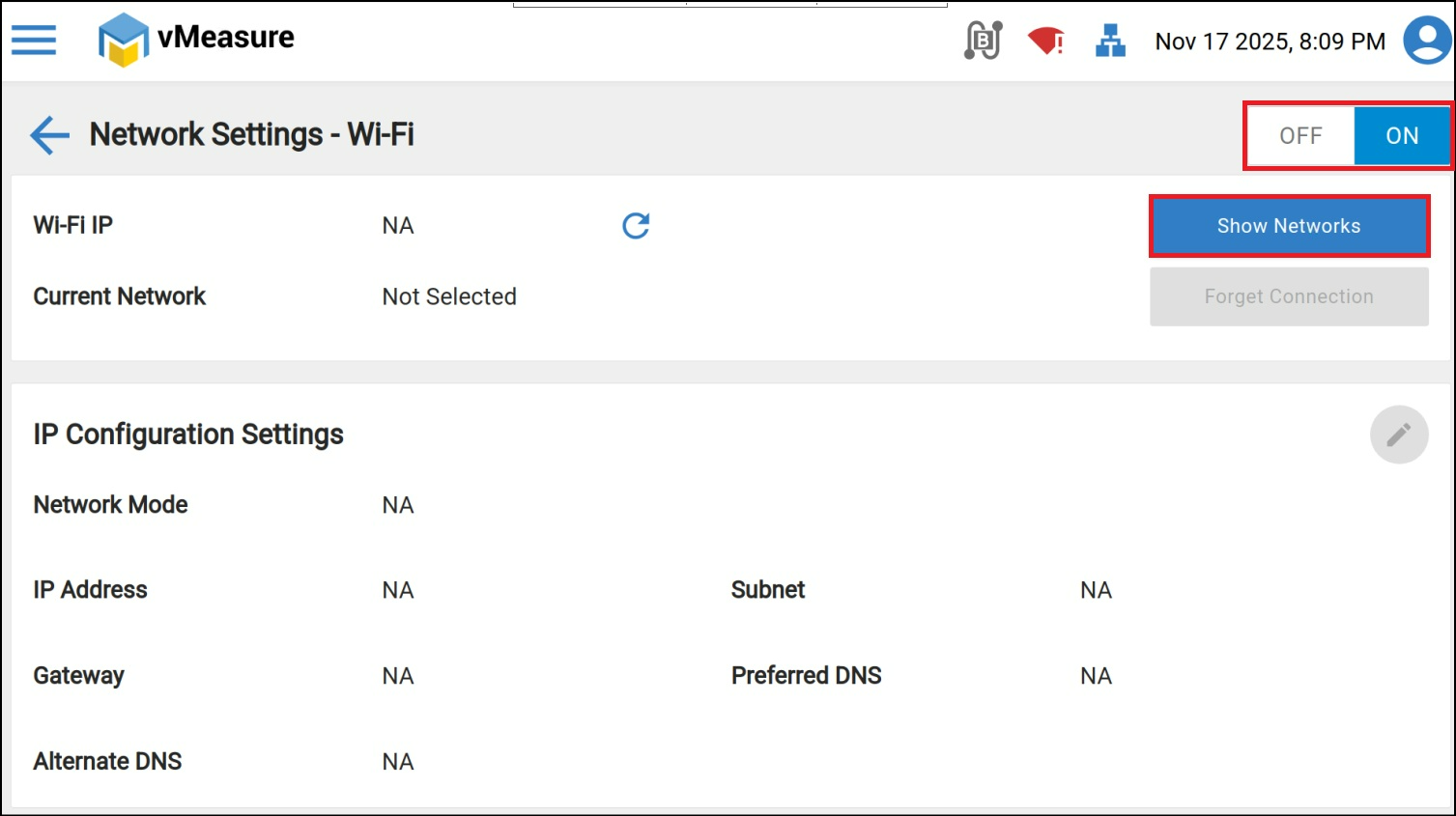
Task: Click the Forget Connection button
Action: click(x=1289, y=296)
